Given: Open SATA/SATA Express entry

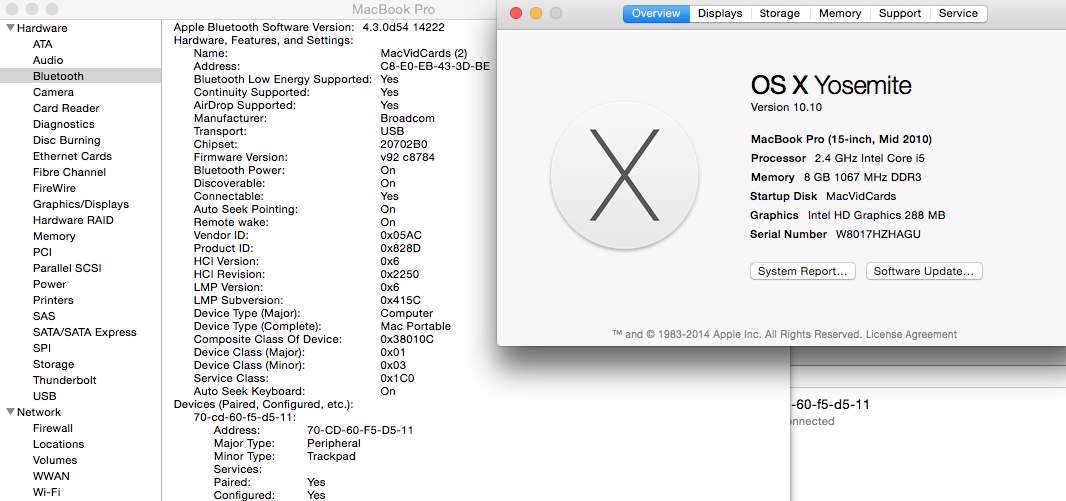Looking at the screenshot, I should (84, 332).
